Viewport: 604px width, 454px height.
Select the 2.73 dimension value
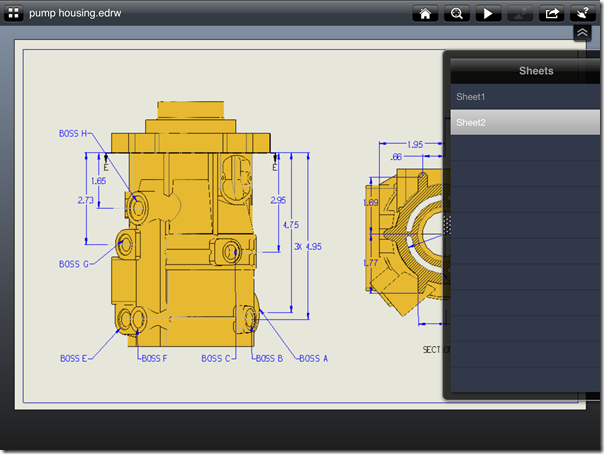point(86,200)
